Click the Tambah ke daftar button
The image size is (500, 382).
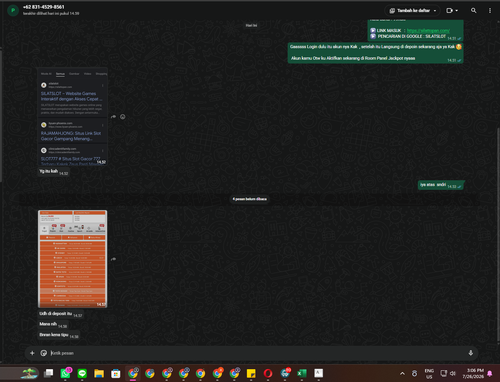pos(412,11)
